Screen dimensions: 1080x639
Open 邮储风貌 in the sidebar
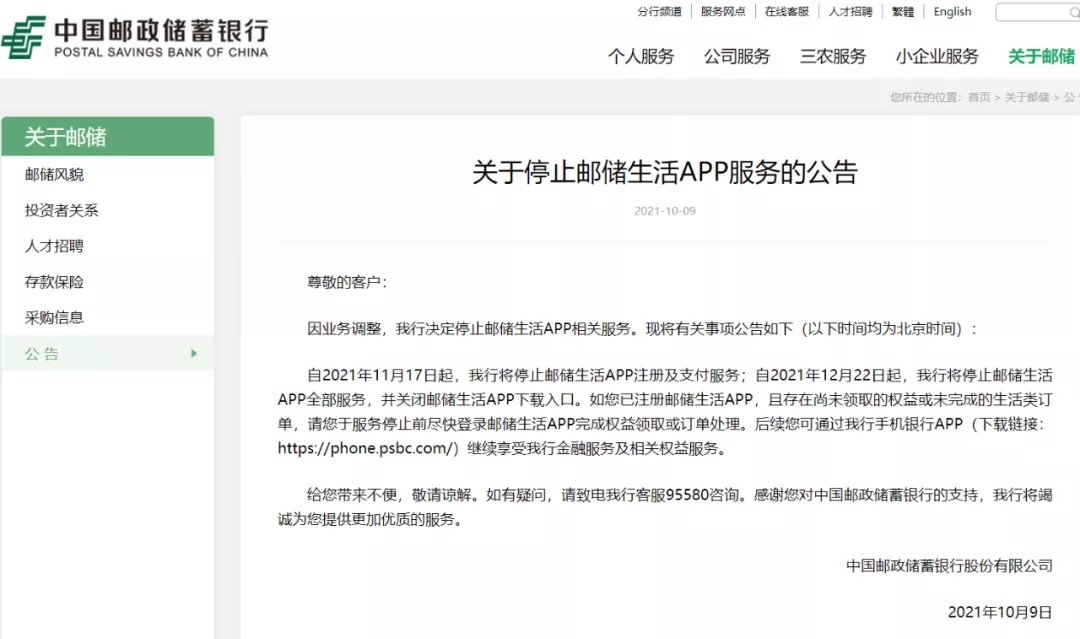click(55, 174)
